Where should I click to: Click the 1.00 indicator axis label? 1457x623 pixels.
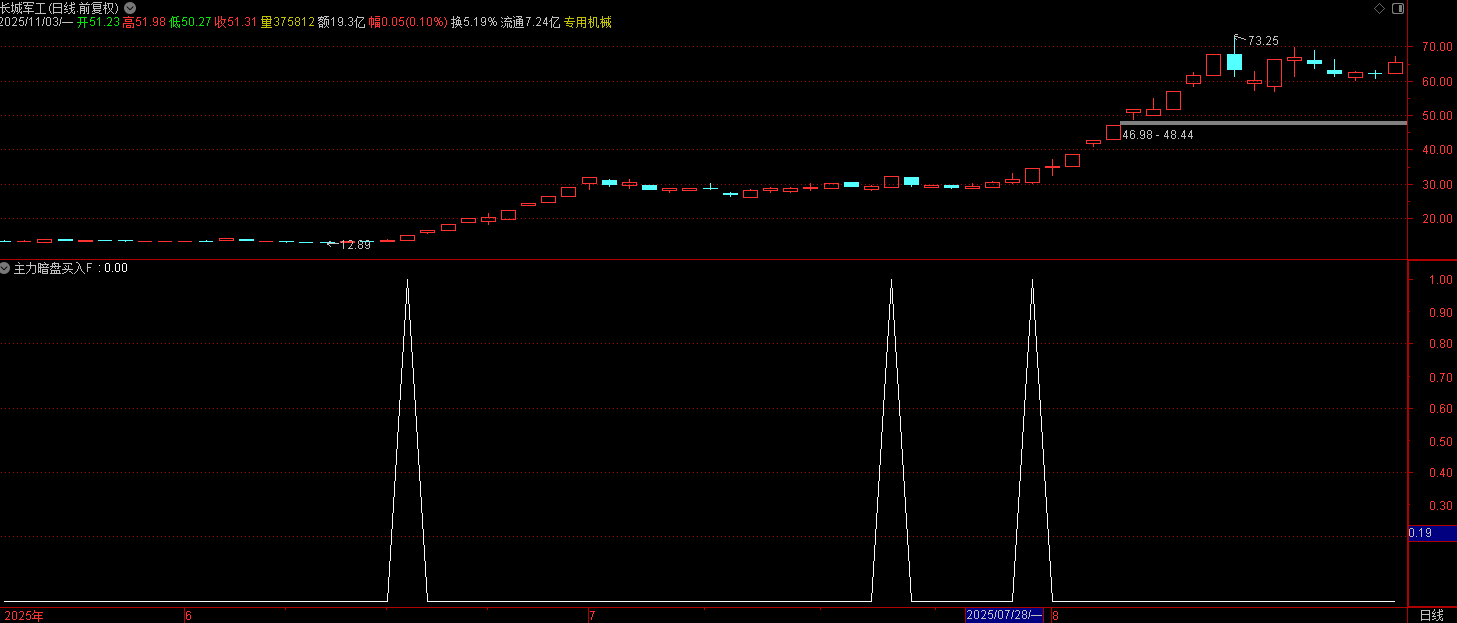pos(1440,280)
